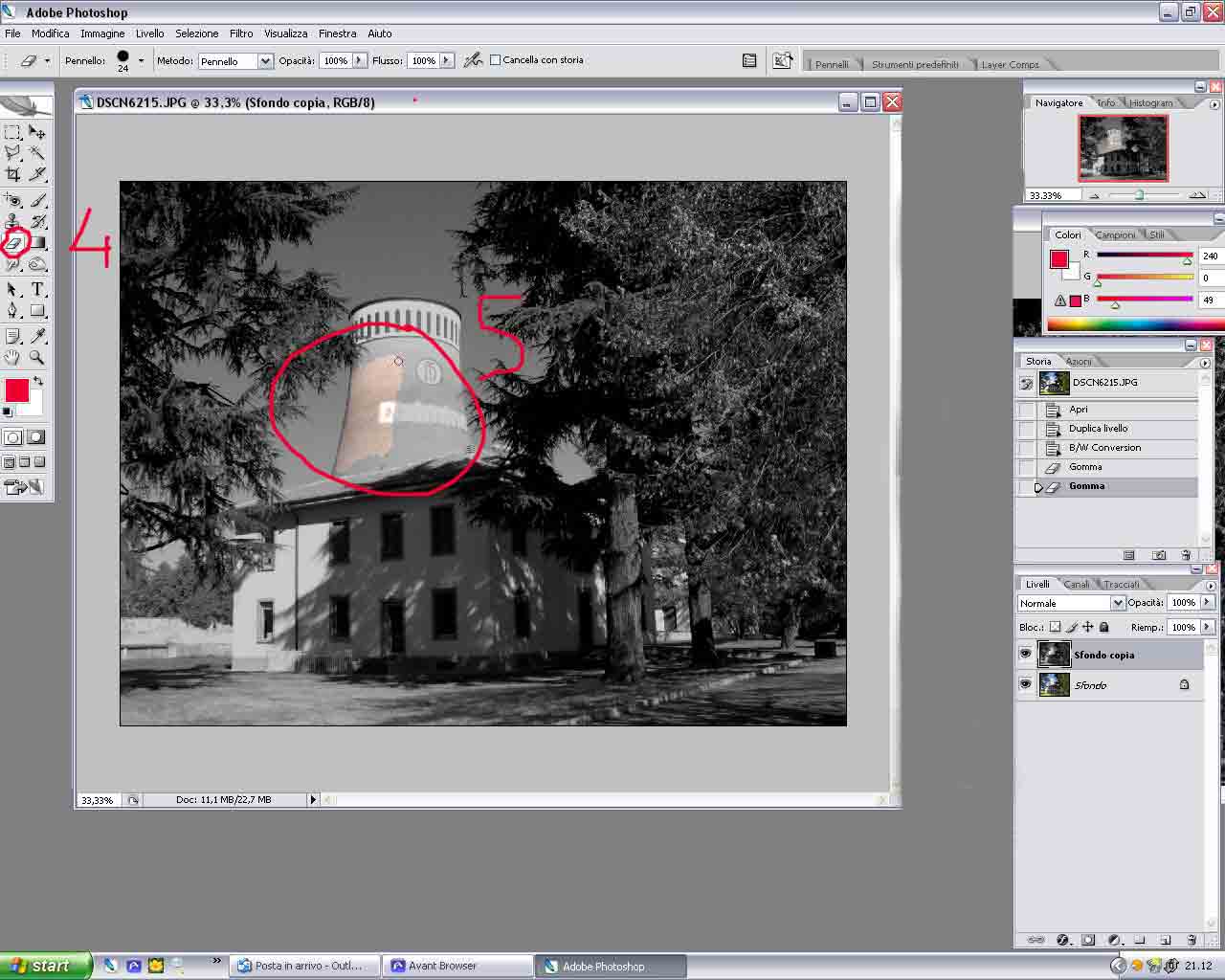This screenshot has width=1225, height=980.
Task: Select 'B/W Conversion' history state
Action: coord(1104,448)
